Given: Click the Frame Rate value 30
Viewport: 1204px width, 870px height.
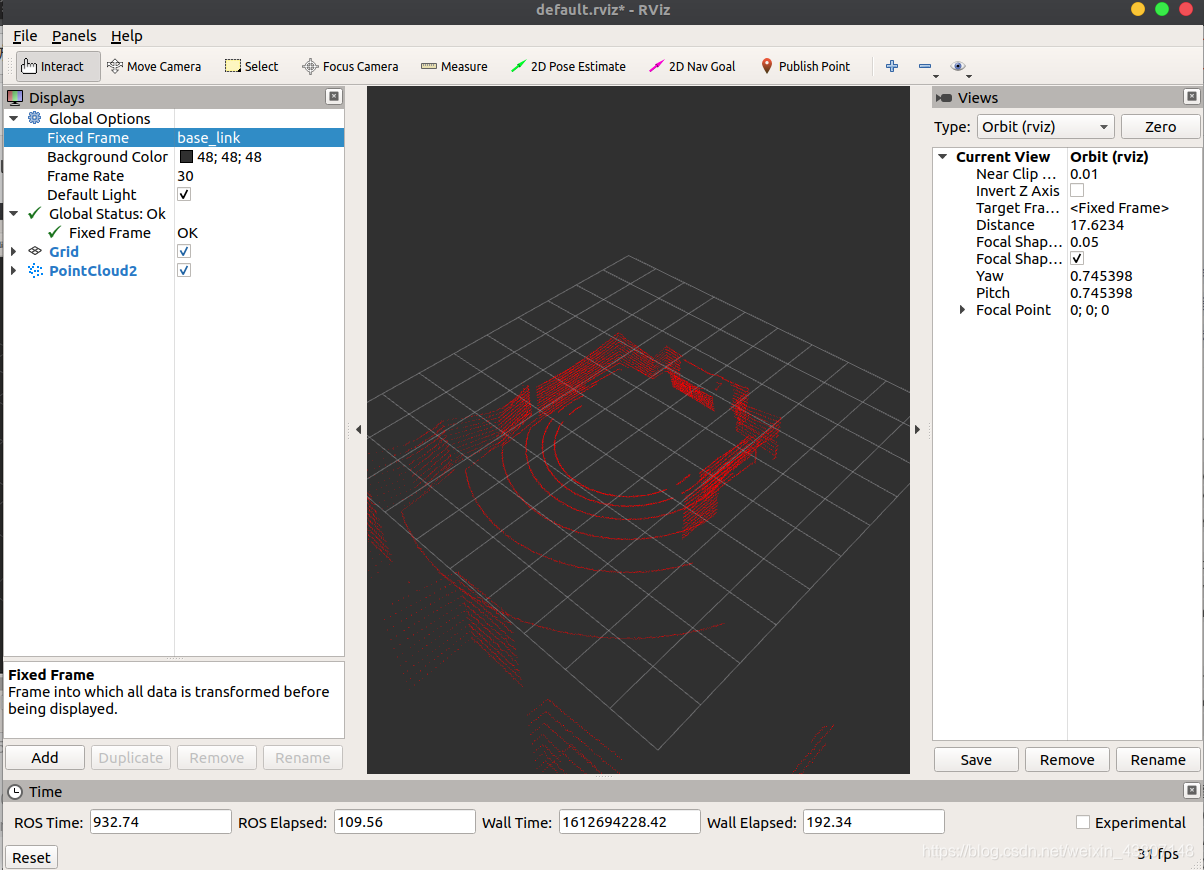Looking at the screenshot, I should 185,175.
